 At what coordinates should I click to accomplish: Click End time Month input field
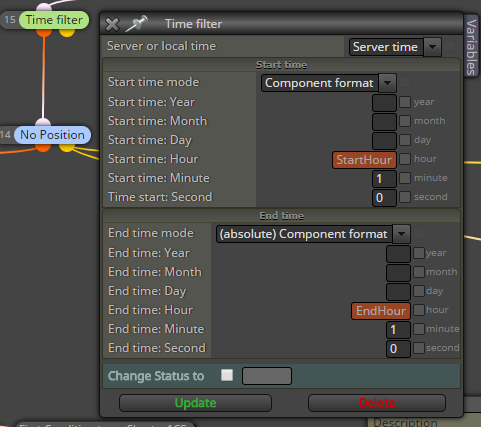(398, 273)
